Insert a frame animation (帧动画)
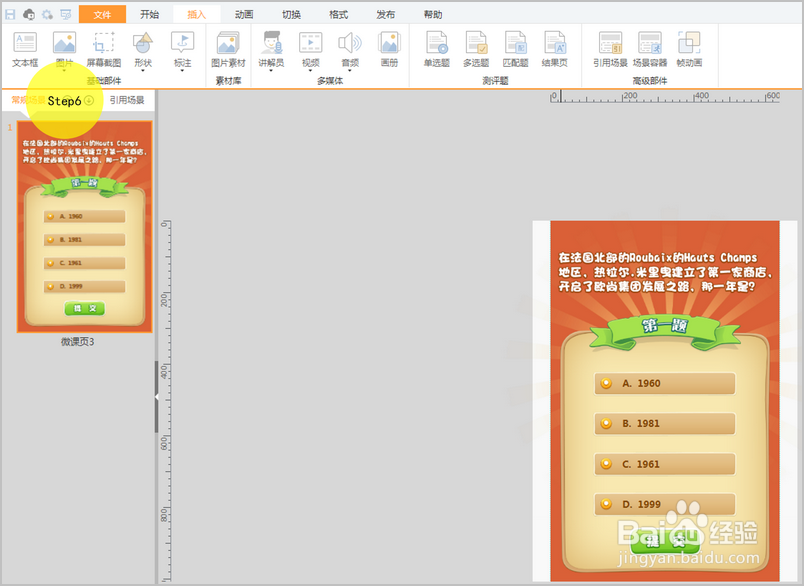Viewport: 804px width, 586px height. point(689,49)
